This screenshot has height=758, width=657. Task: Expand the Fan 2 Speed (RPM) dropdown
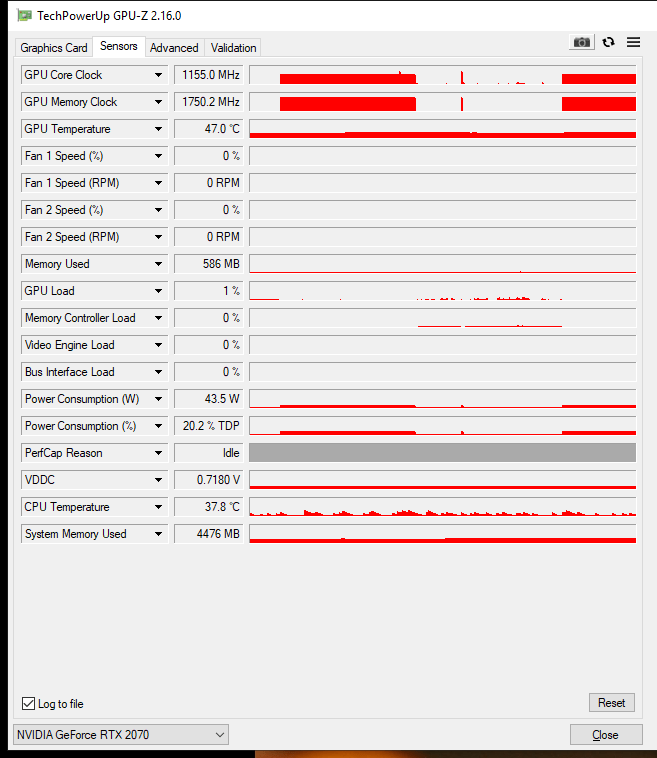[158, 237]
